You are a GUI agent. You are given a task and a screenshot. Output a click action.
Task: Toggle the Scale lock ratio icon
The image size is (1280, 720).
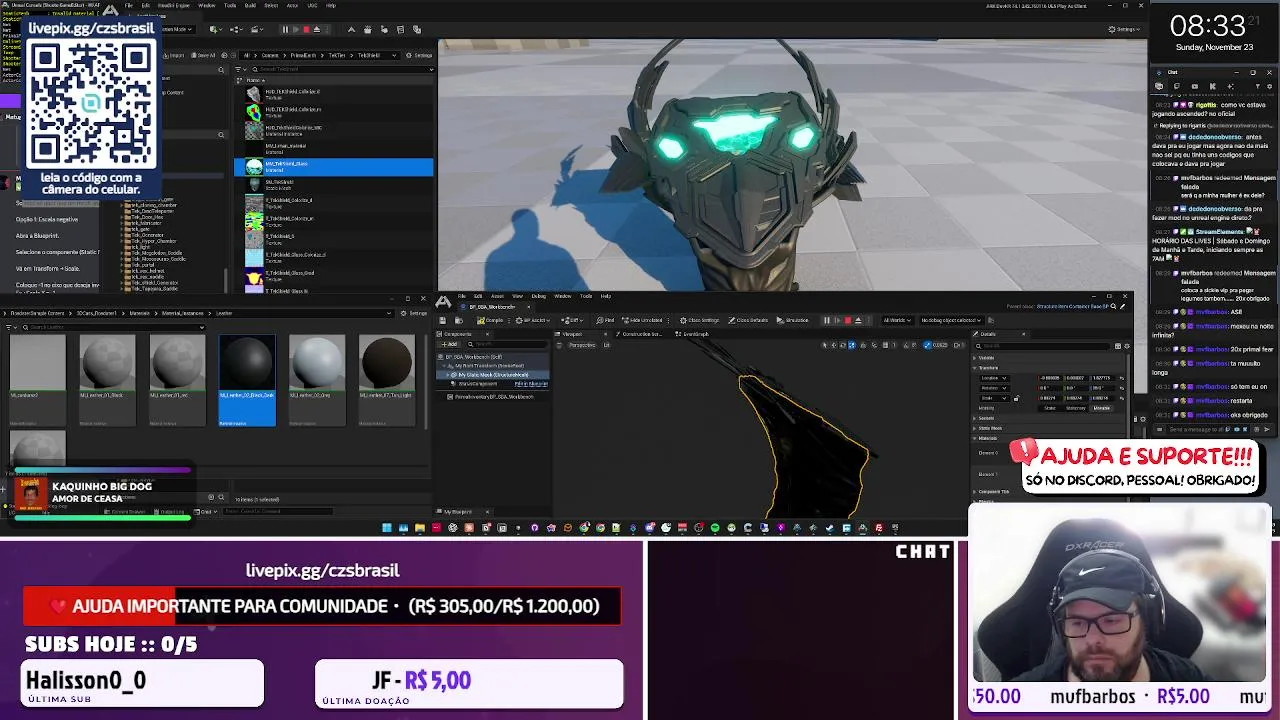(1016, 399)
